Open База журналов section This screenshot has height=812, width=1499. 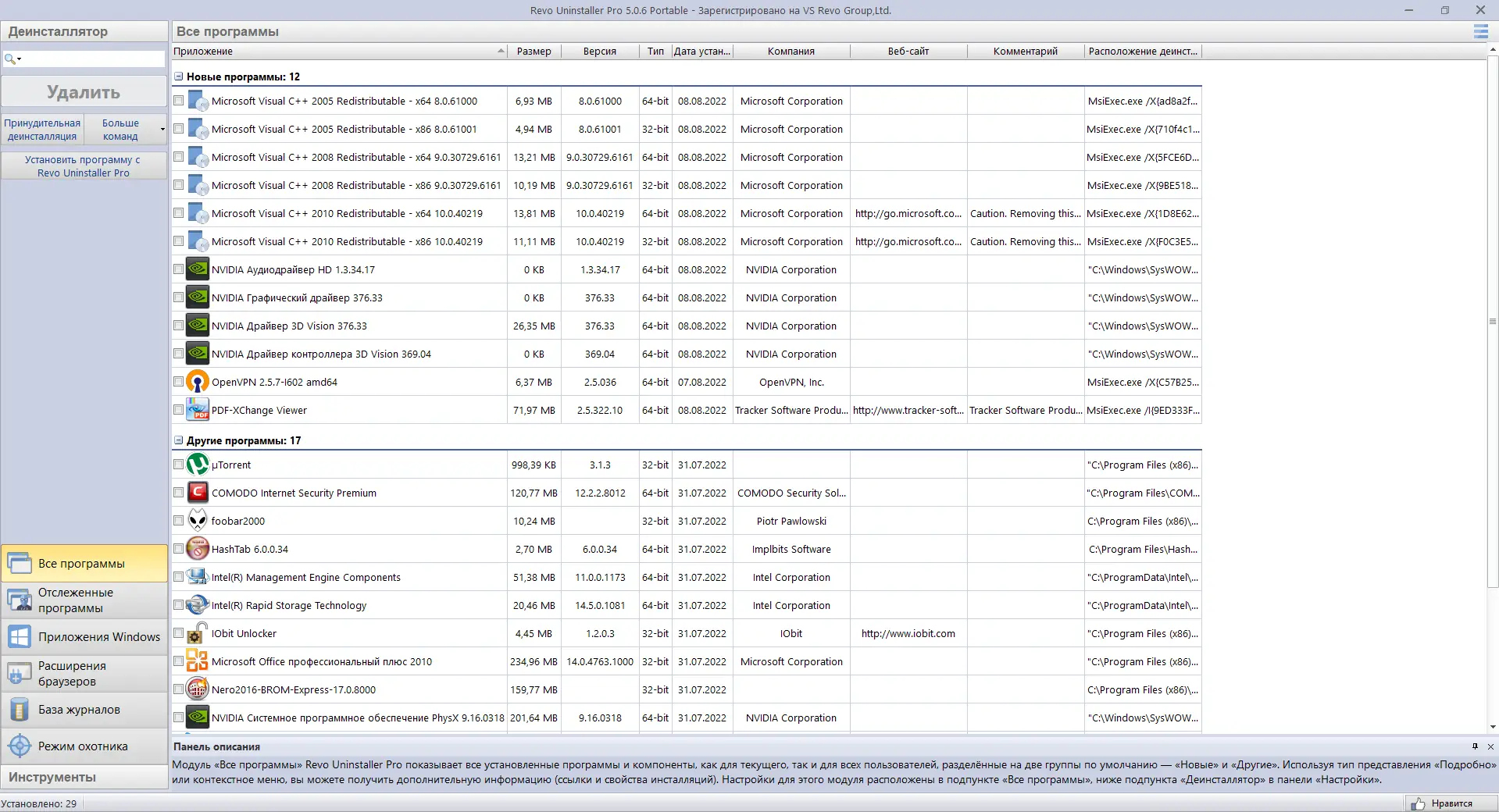[84, 710]
